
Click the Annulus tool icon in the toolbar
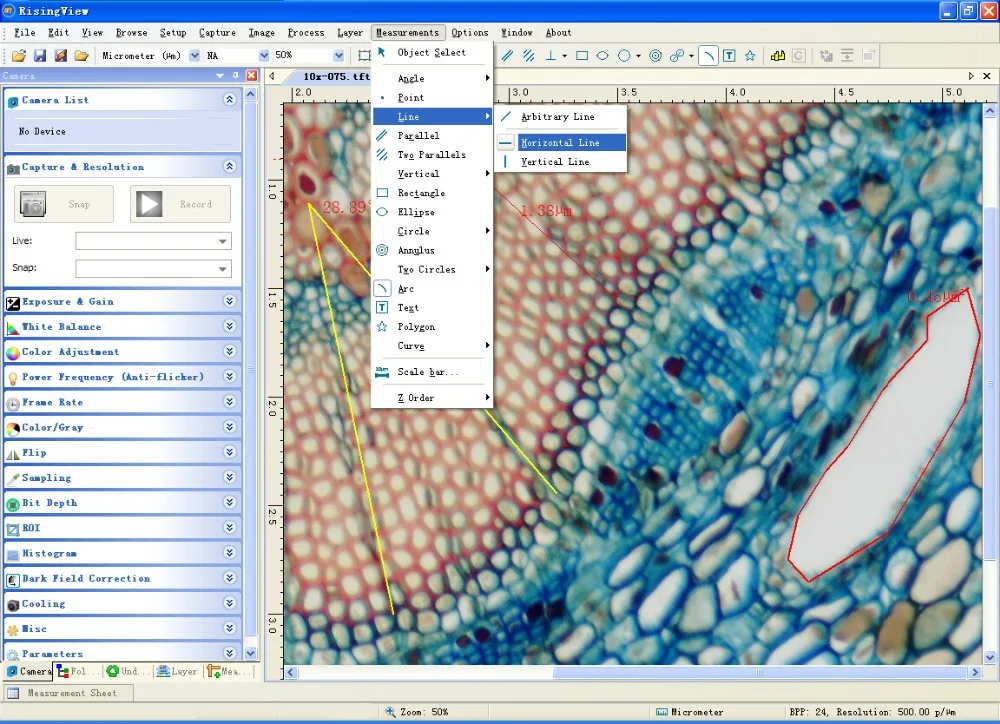[655, 56]
